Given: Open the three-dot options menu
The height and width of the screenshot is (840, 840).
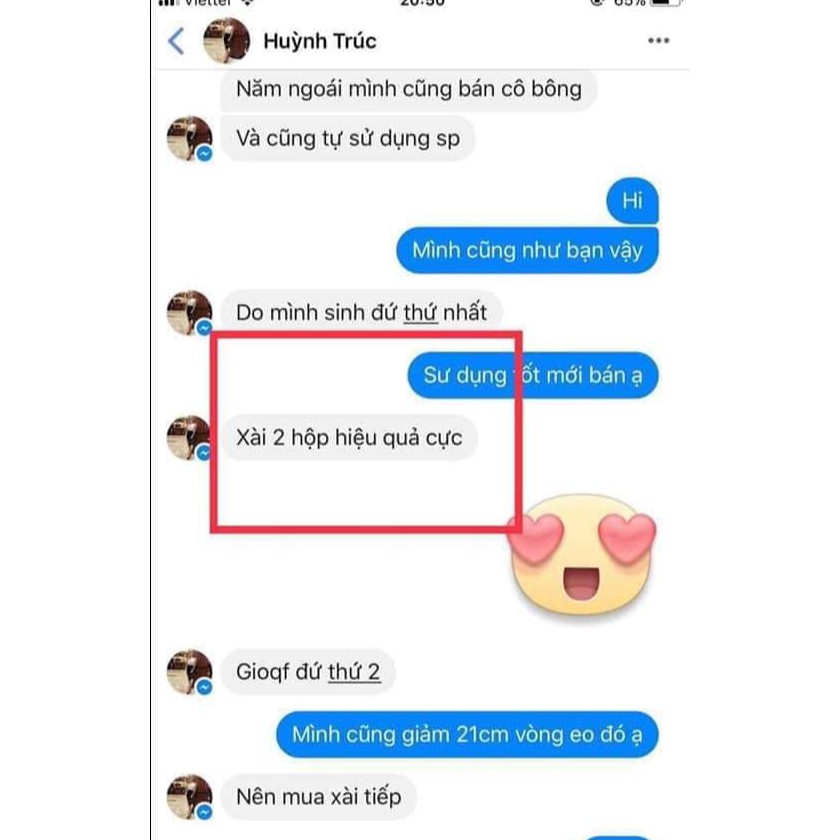Looking at the screenshot, I should coord(658,41).
